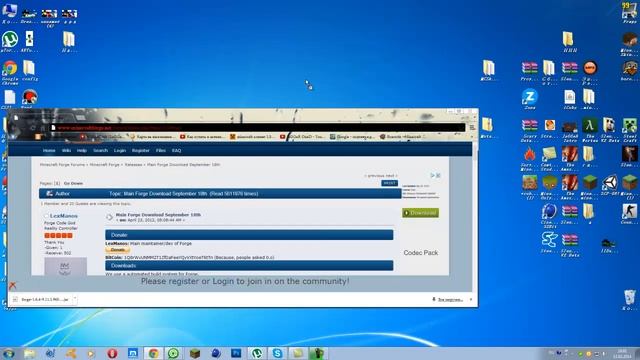
Task: Open Help in forum navigation bar
Action: pos(82,151)
